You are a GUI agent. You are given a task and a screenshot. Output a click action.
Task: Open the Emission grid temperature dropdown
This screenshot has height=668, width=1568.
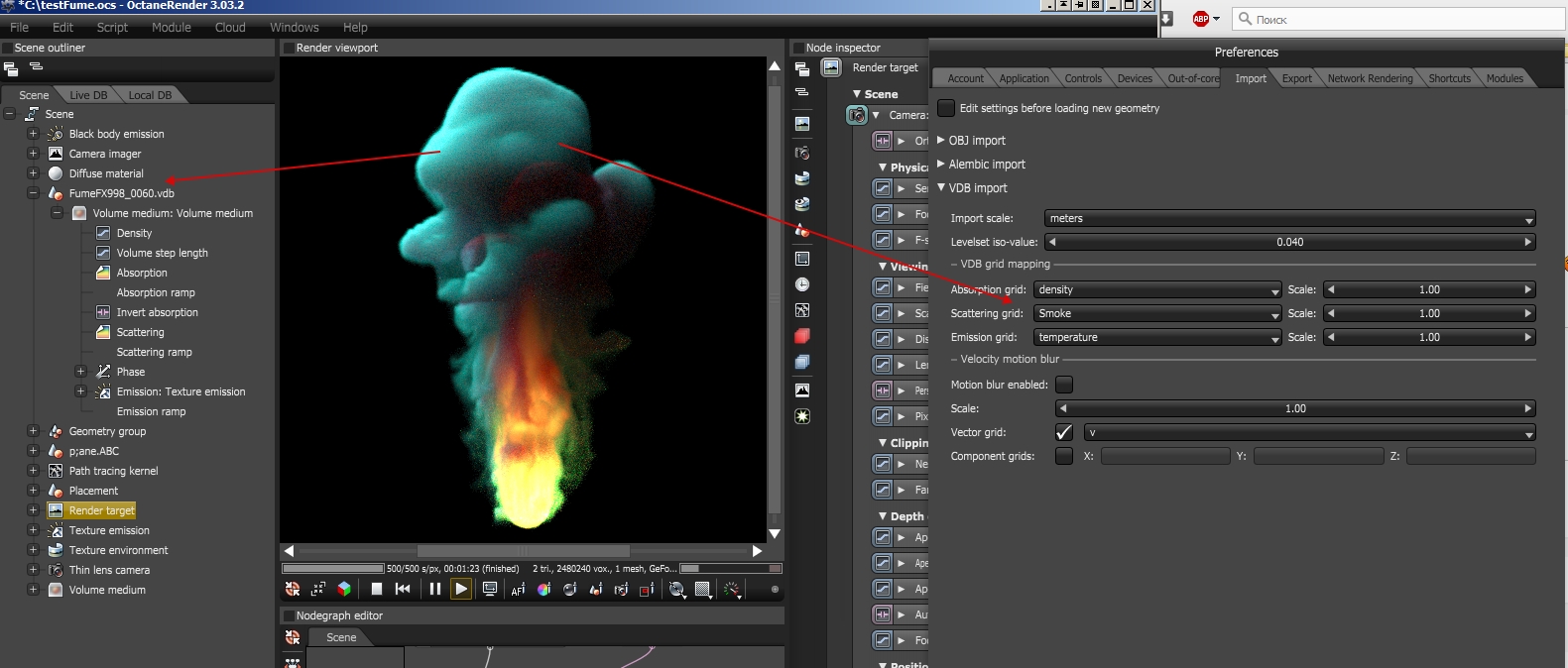[x=1157, y=337]
